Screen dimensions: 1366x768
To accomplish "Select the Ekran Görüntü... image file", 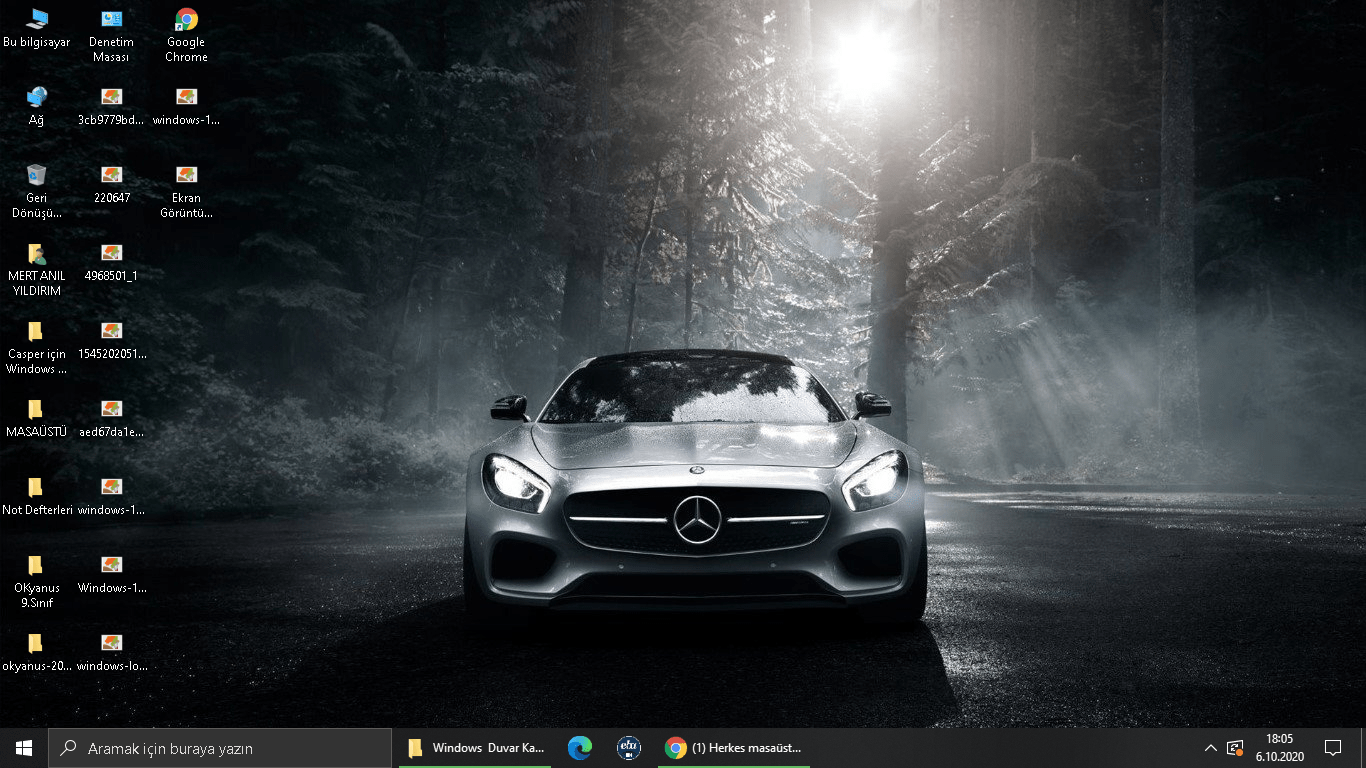I will (x=186, y=191).
